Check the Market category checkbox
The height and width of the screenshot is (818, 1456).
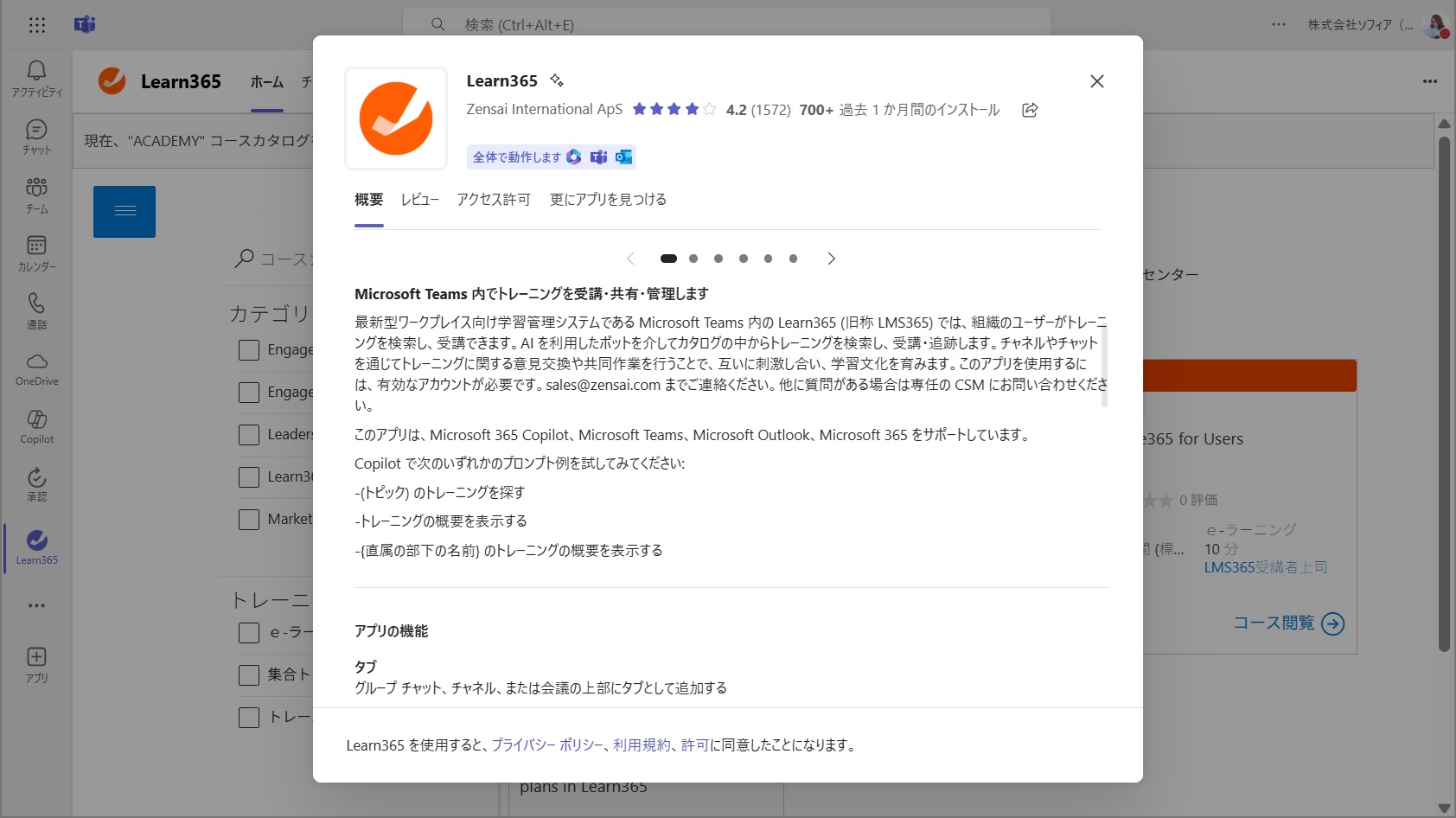pos(249,520)
